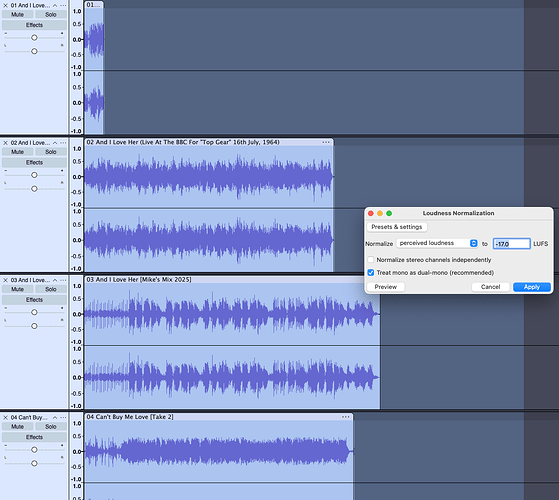559x500 pixels.
Task: Close track 04 Can't Buy with X
Action: pos(5,417)
